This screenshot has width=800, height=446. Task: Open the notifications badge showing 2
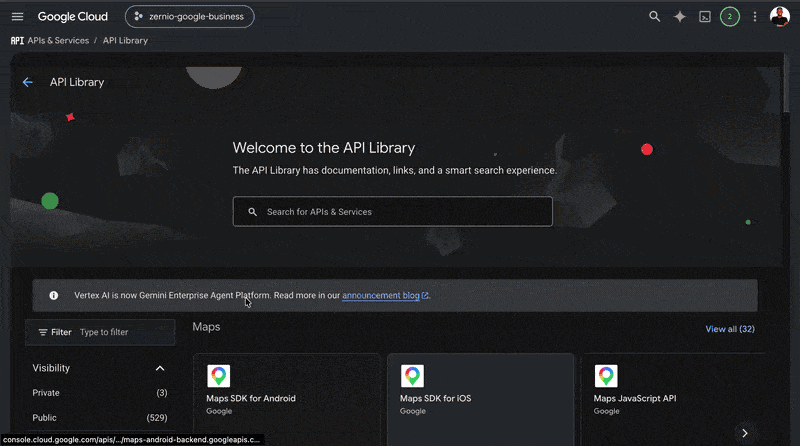click(x=730, y=17)
